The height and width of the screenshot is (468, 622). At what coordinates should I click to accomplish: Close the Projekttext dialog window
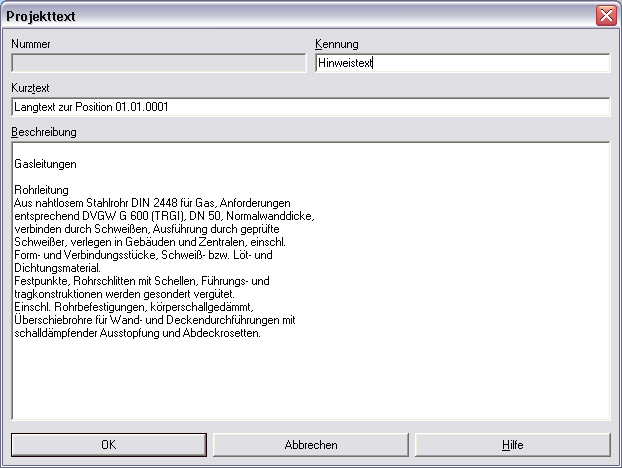coord(607,16)
